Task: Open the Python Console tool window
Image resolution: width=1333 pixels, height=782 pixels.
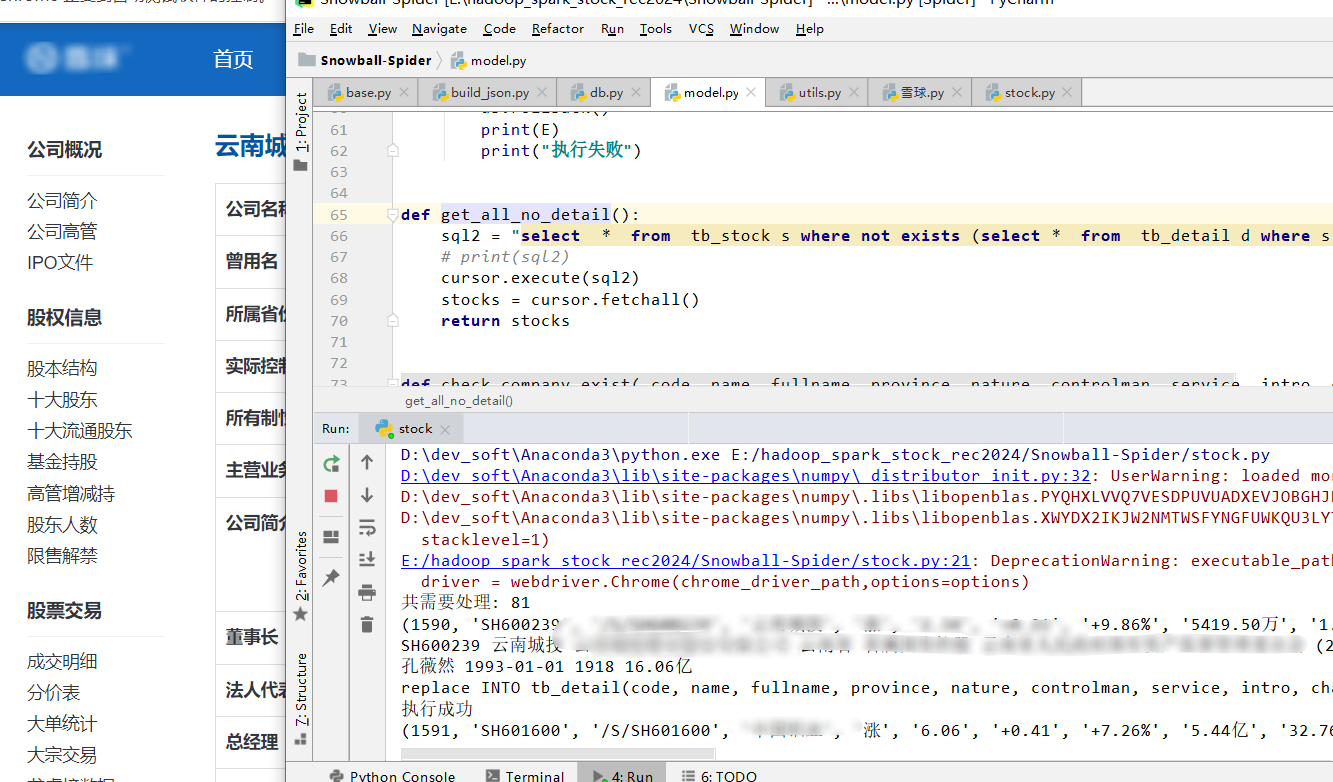Action: (392, 776)
